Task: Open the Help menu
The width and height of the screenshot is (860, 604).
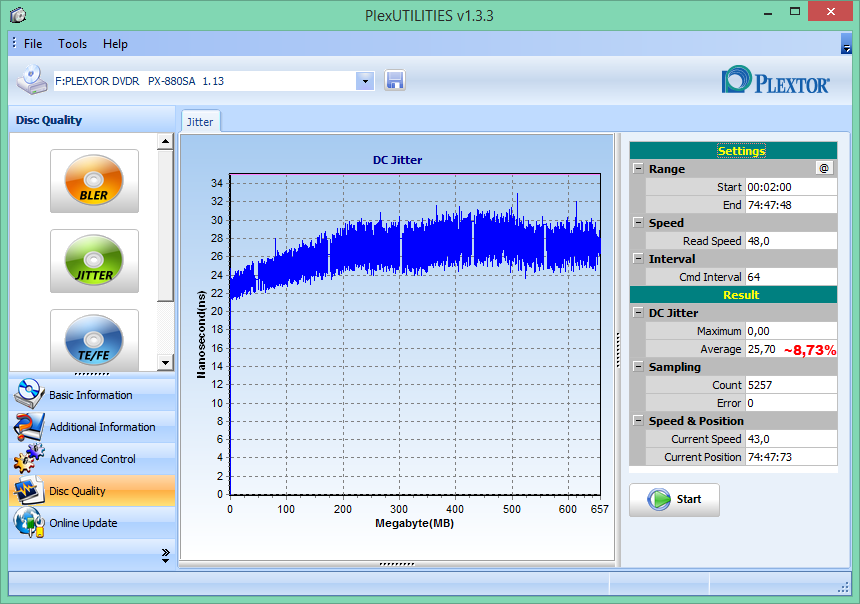Action: coord(115,44)
